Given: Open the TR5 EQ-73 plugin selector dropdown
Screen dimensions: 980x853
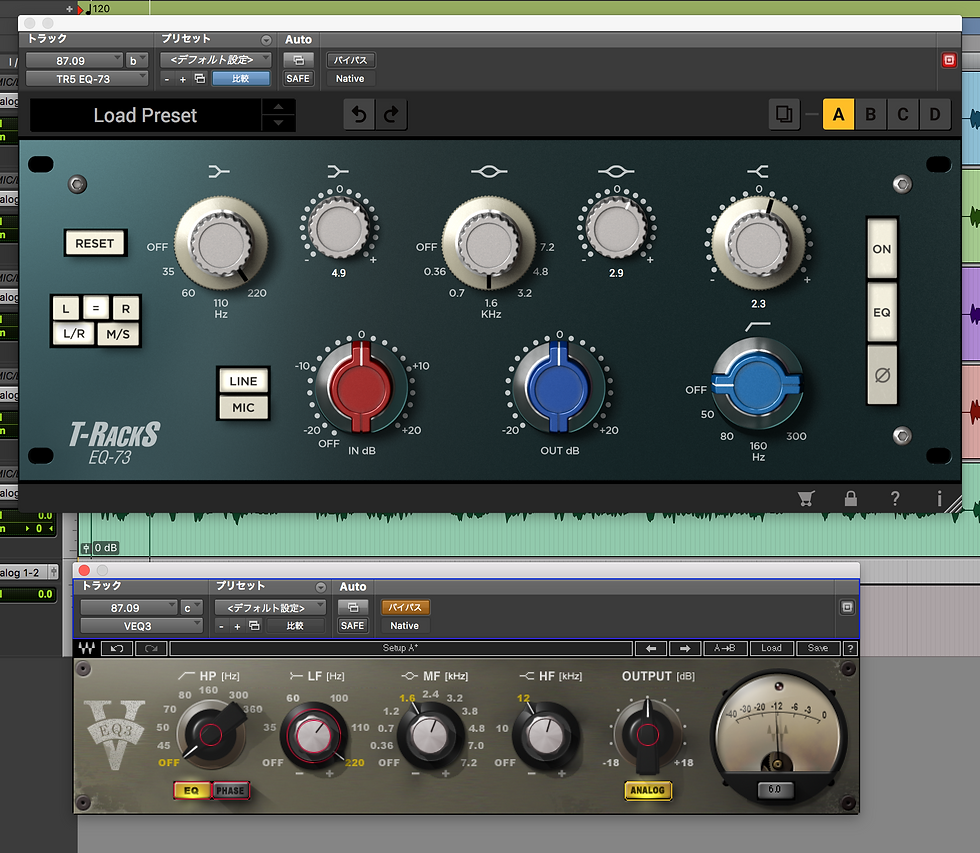Looking at the screenshot, I should coord(86,79).
